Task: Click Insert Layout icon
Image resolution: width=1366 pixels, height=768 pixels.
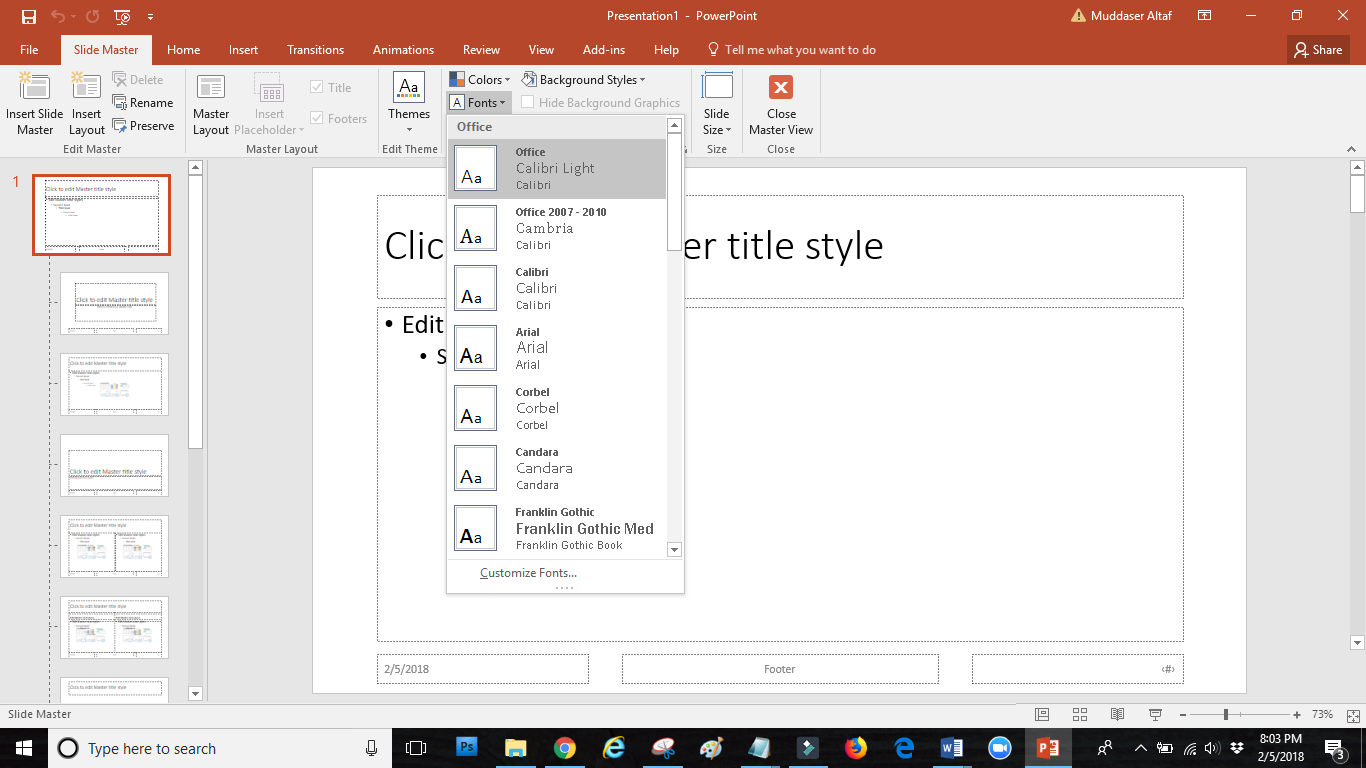Action: 87,104
